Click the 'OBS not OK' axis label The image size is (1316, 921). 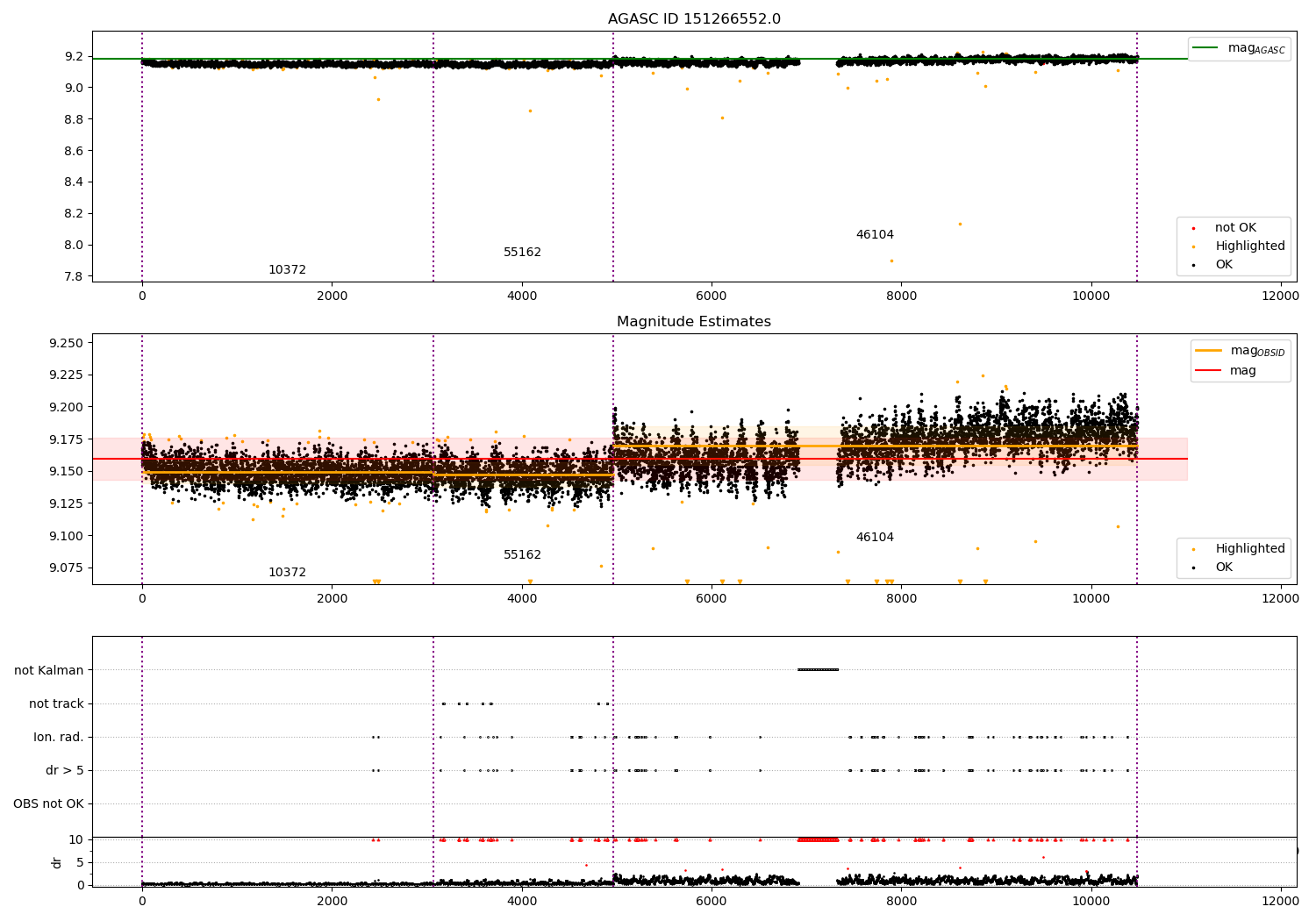pos(48,804)
